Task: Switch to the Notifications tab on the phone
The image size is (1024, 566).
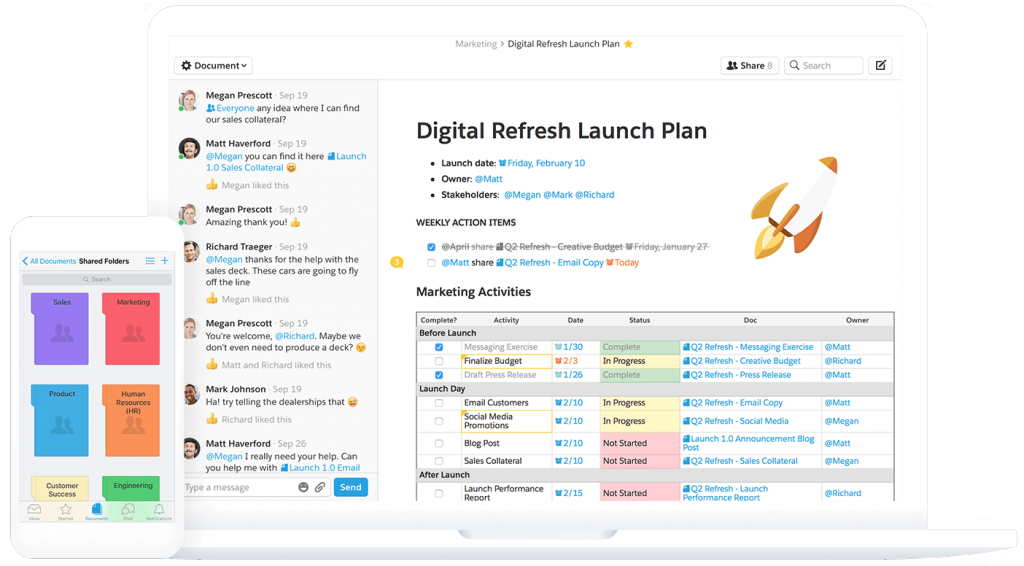Action: (159, 511)
